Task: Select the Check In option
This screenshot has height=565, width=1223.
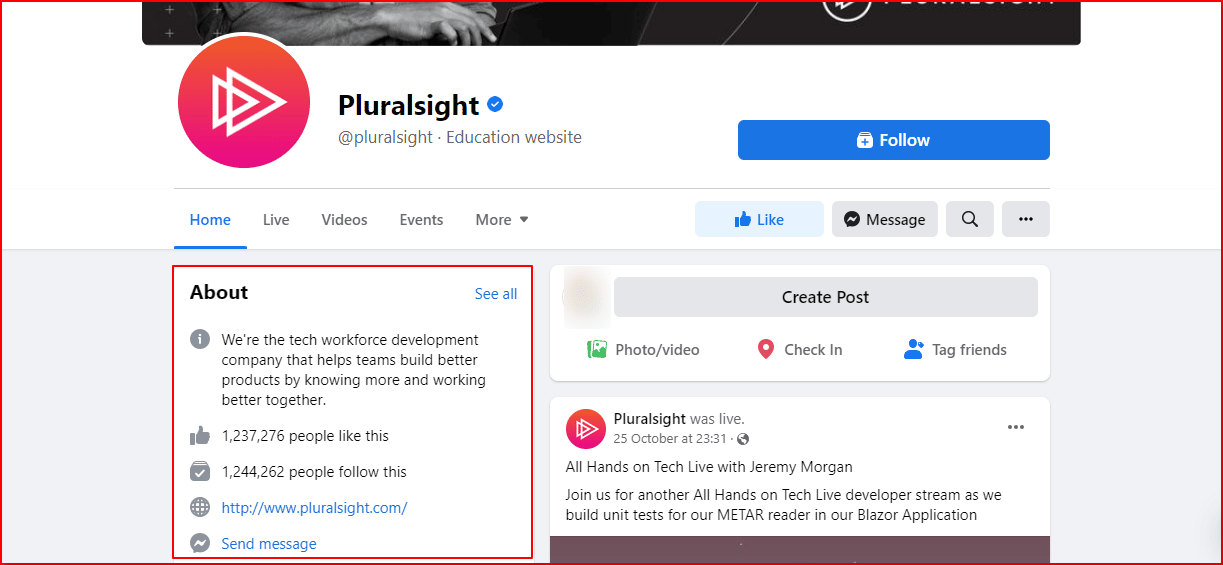Action: pos(799,349)
